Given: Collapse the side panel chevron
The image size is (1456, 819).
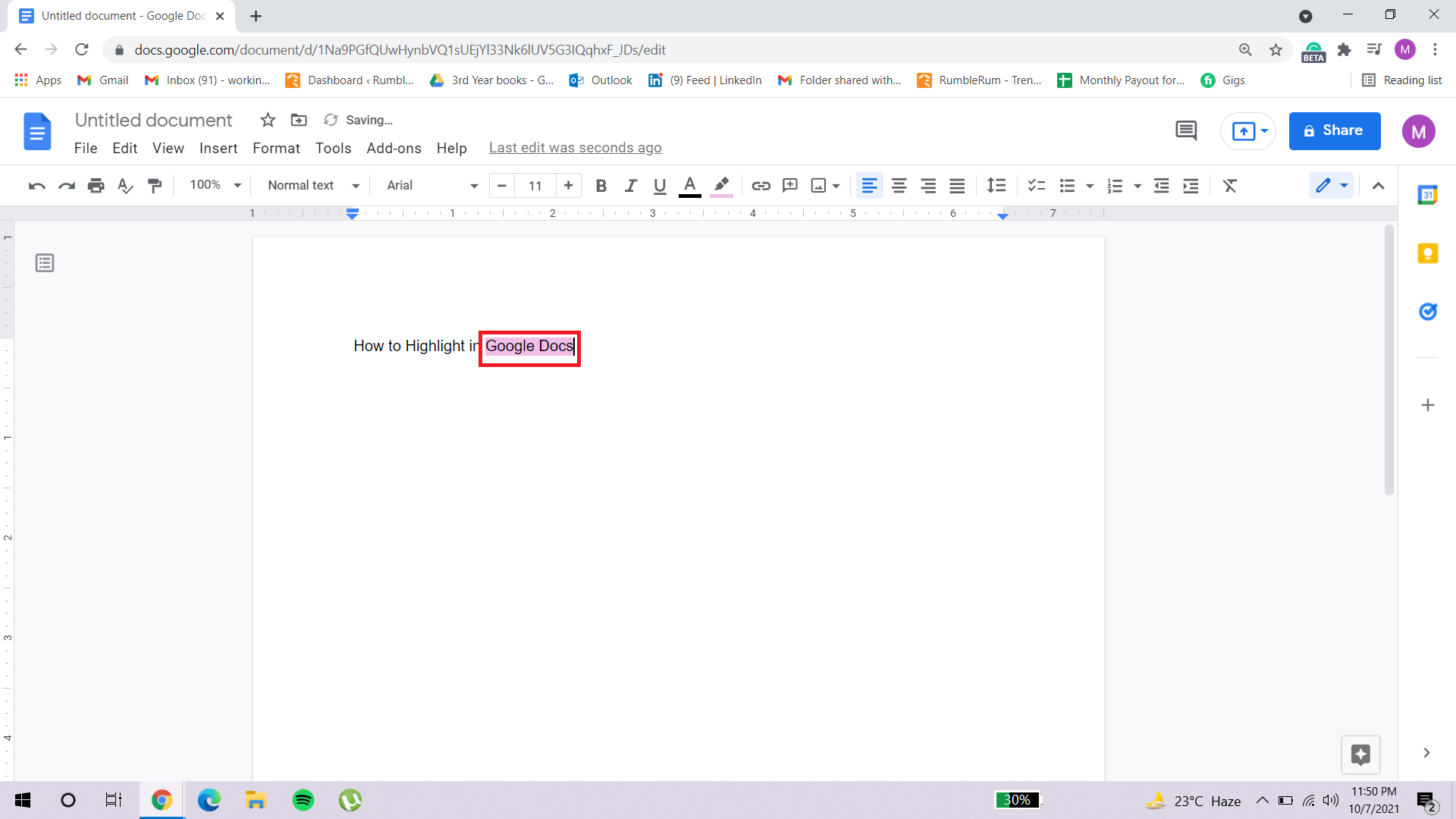Looking at the screenshot, I should (x=1426, y=753).
